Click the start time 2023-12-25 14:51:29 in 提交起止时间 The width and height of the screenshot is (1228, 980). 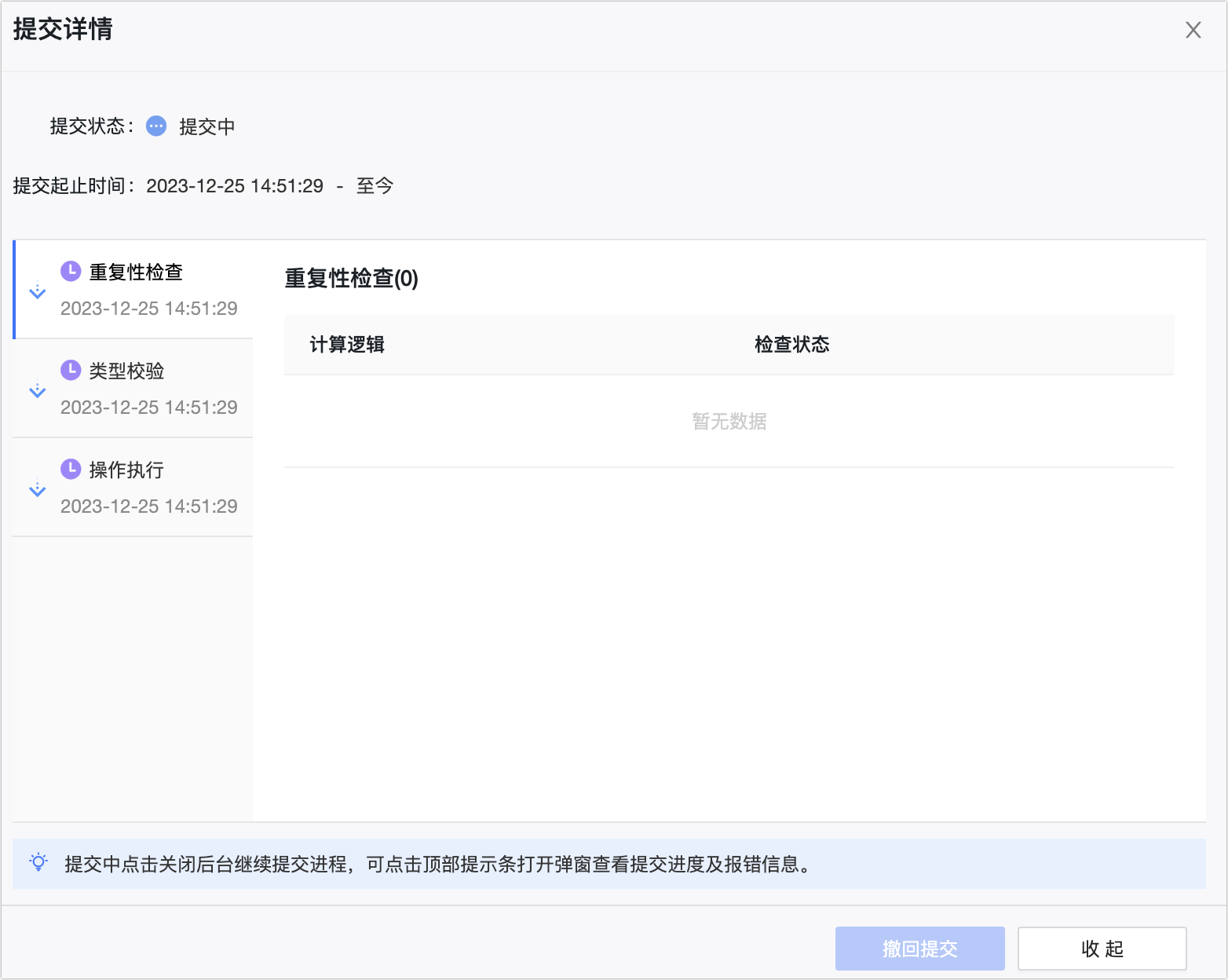click(x=235, y=186)
